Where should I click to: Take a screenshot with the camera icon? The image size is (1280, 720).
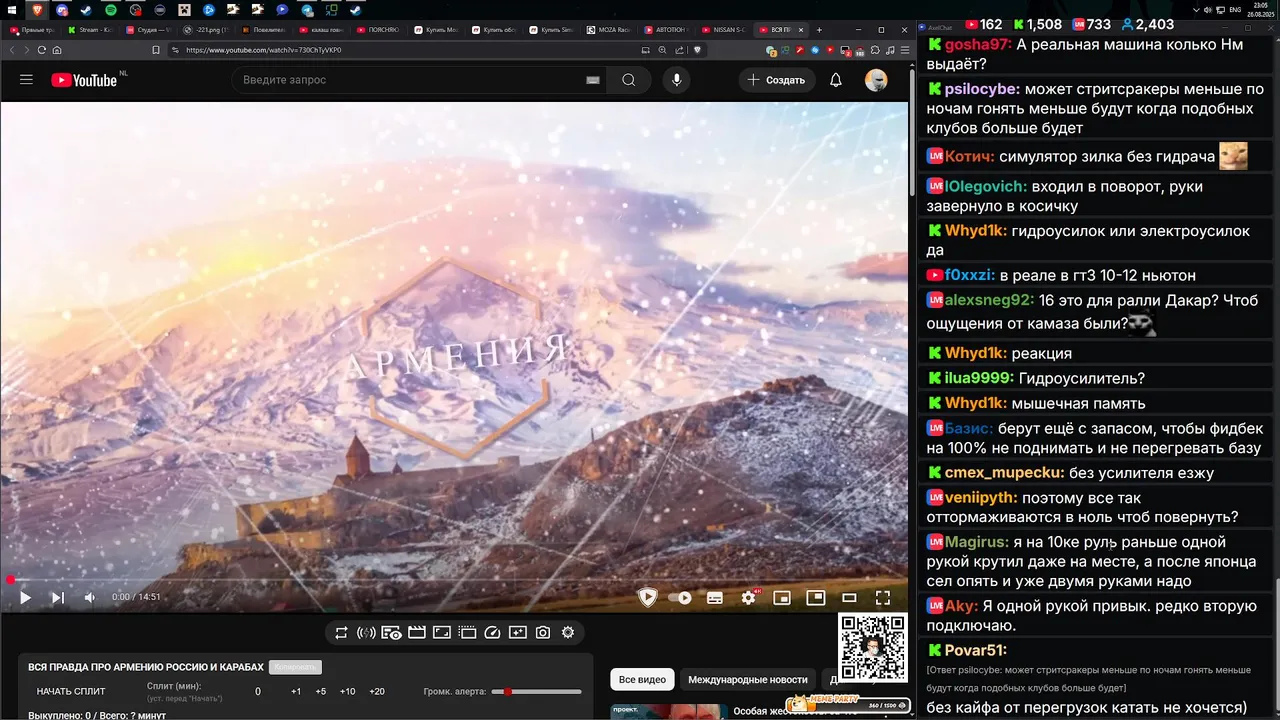(x=542, y=633)
